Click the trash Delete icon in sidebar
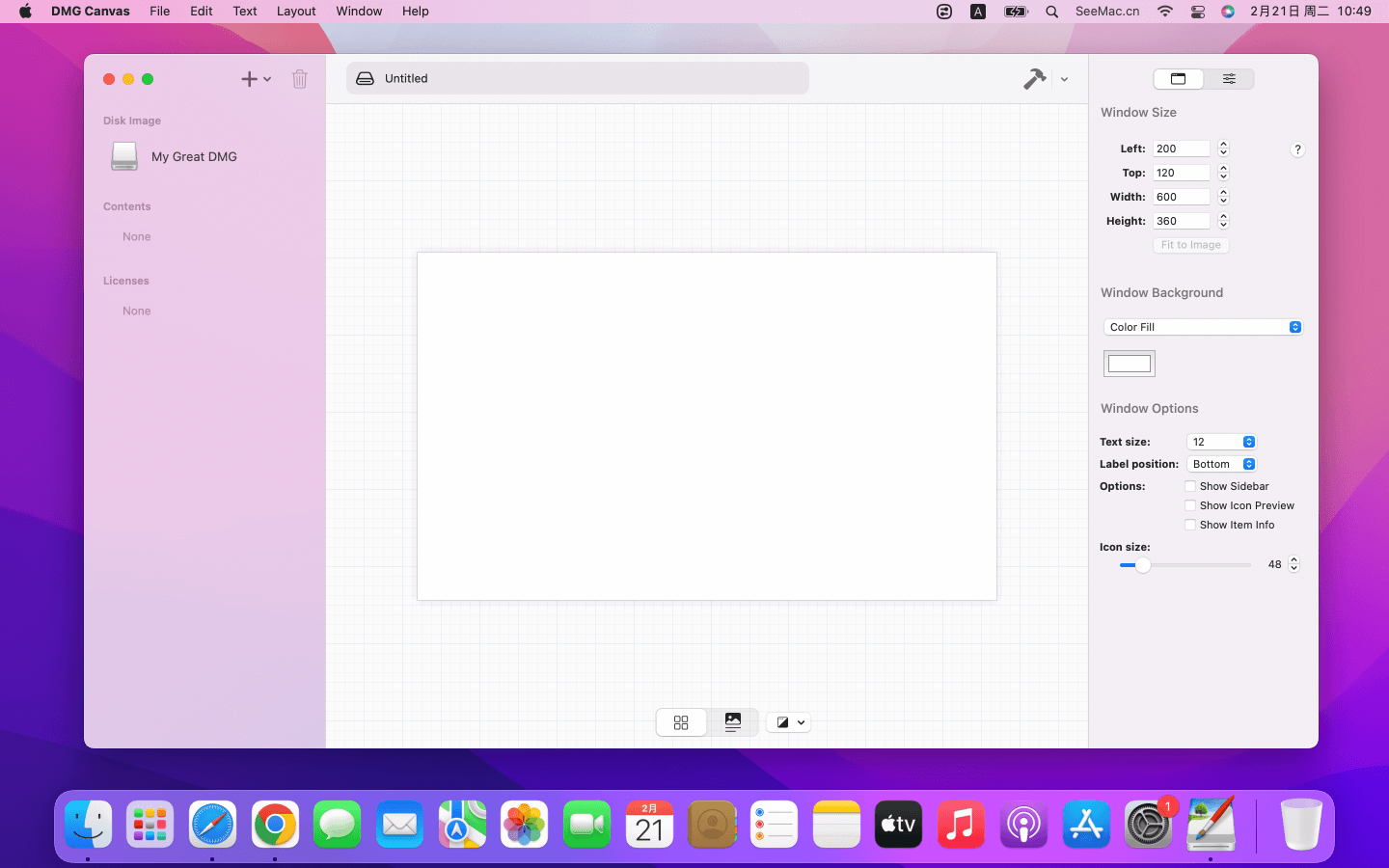The height and width of the screenshot is (868, 1389). (300, 79)
